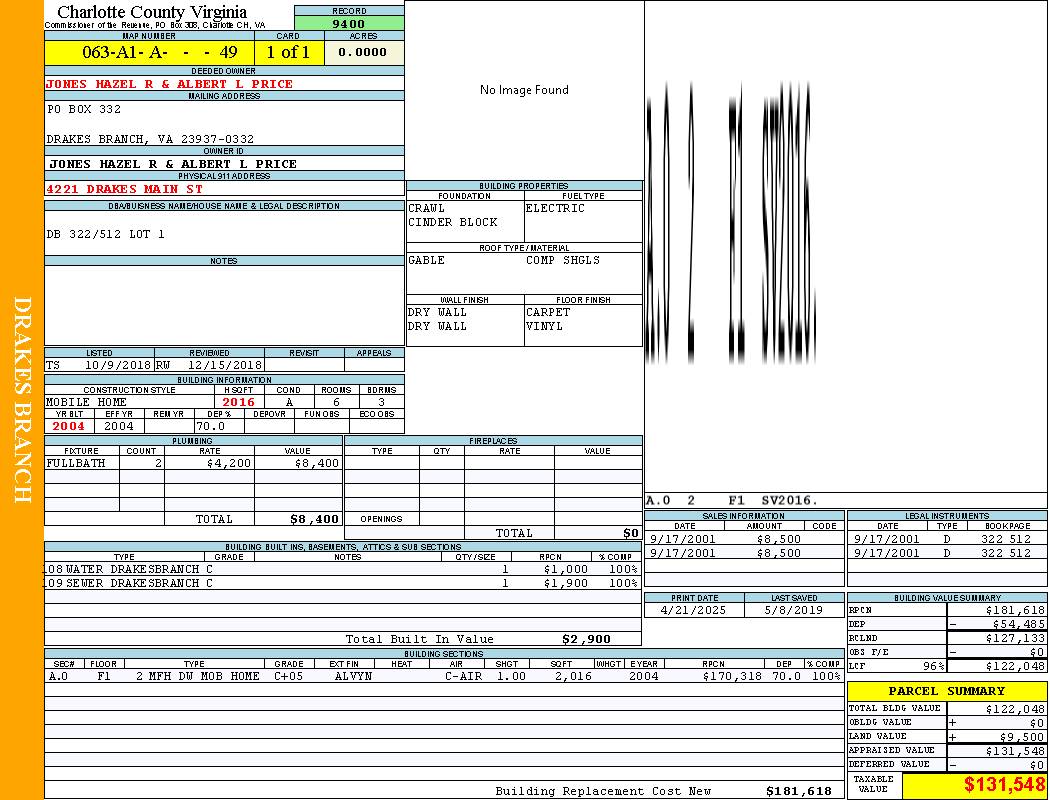Click Total Built In Value $2,900
Image resolution: width=1050 pixels, height=800 pixels.
[586, 639]
